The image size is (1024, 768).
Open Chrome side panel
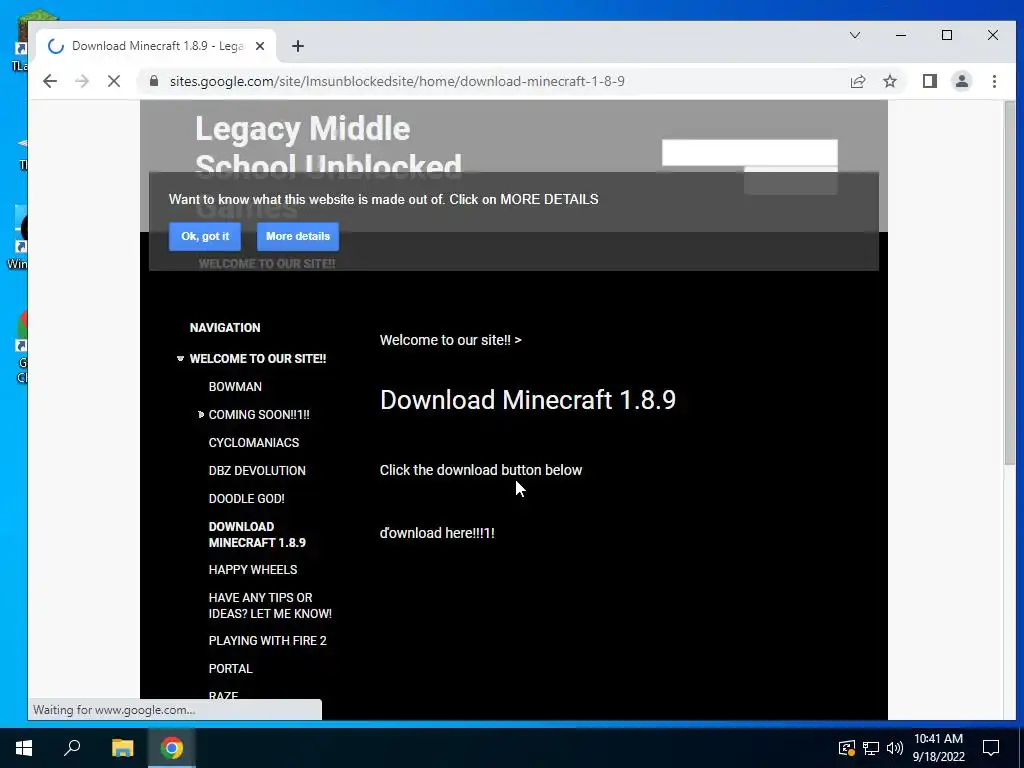click(x=929, y=81)
